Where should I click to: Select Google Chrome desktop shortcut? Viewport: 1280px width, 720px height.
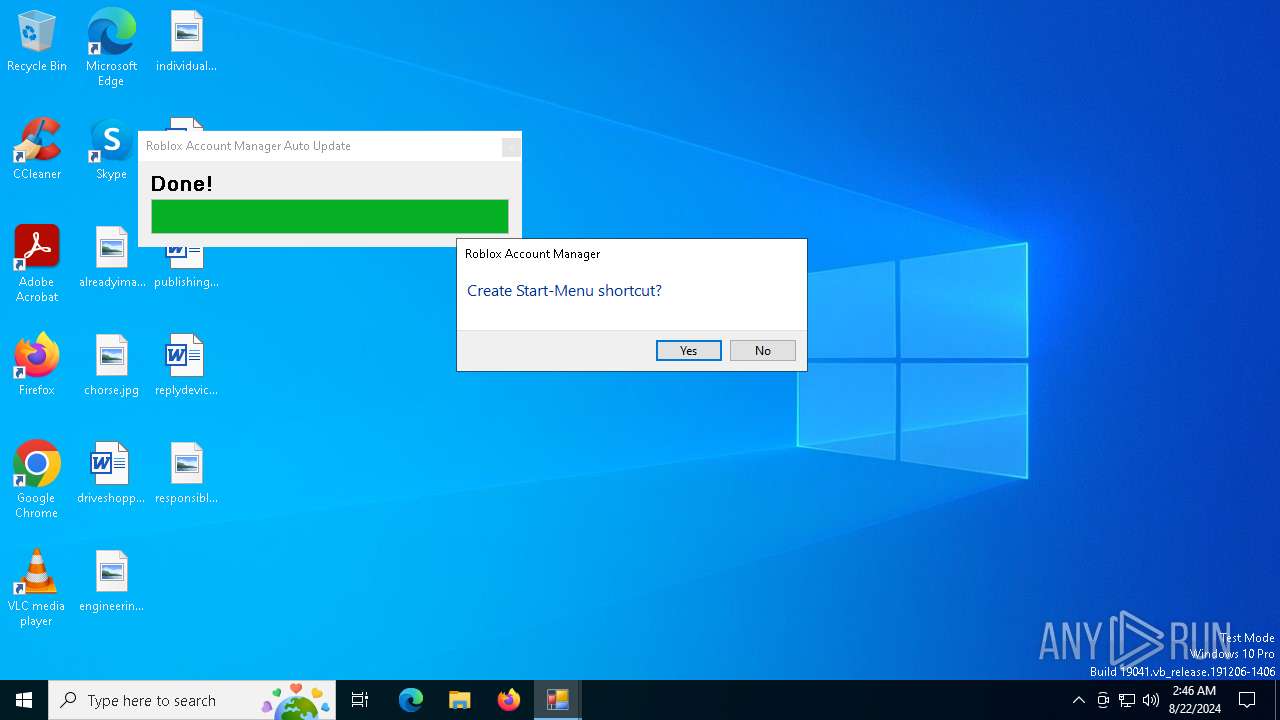click(x=37, y=480)
